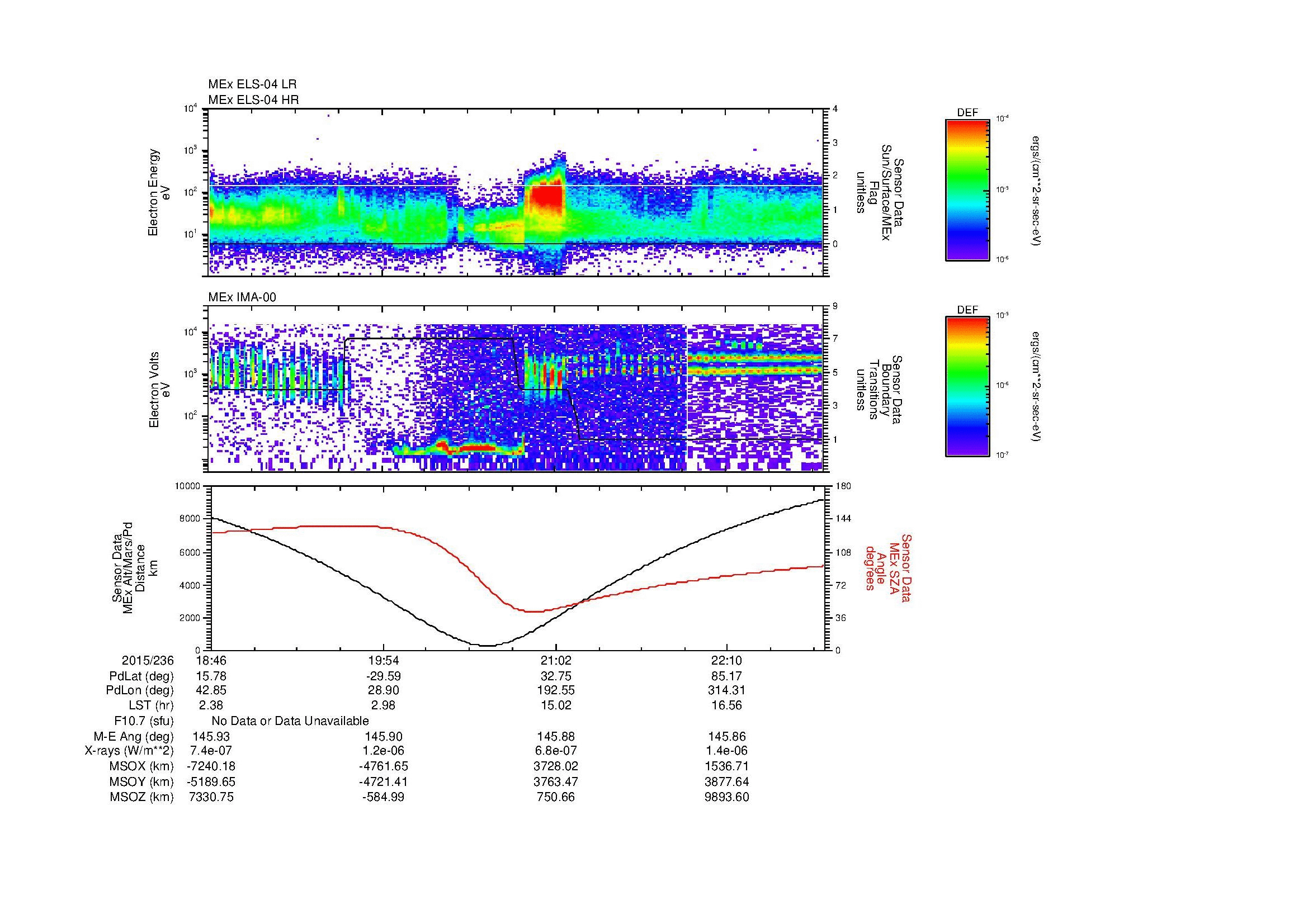Select M-E Ang value '145.93'
The width and height of the screenshot is (1308, 924).
click(211, 736)
